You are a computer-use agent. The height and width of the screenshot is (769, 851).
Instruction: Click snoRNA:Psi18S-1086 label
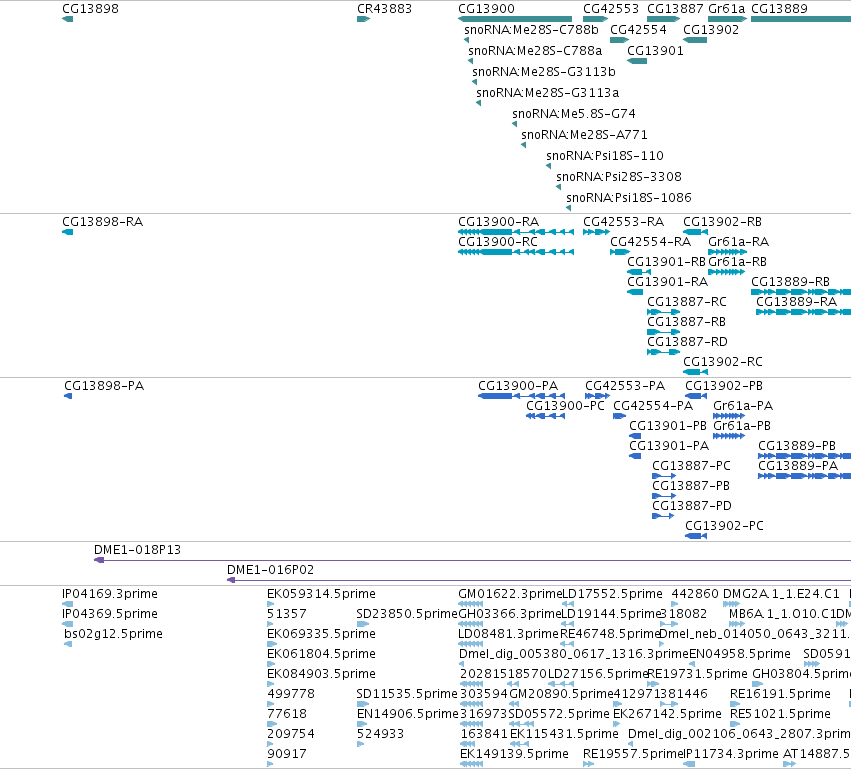pyautogui.click(x=628, y=198)
